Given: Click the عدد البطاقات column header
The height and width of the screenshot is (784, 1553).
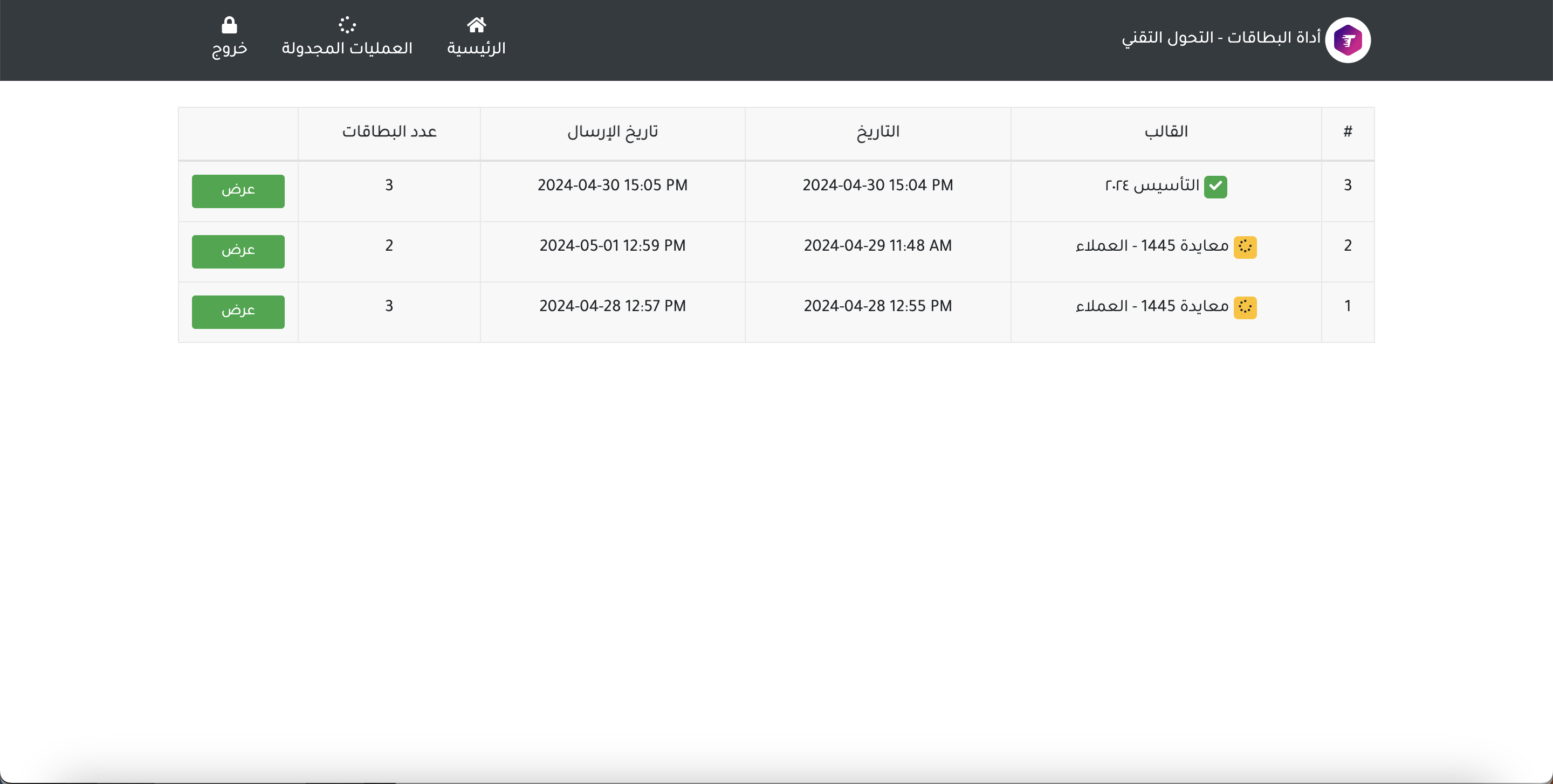Looking at the screenshot, I should pyautogui.click(x=389, y=132).
